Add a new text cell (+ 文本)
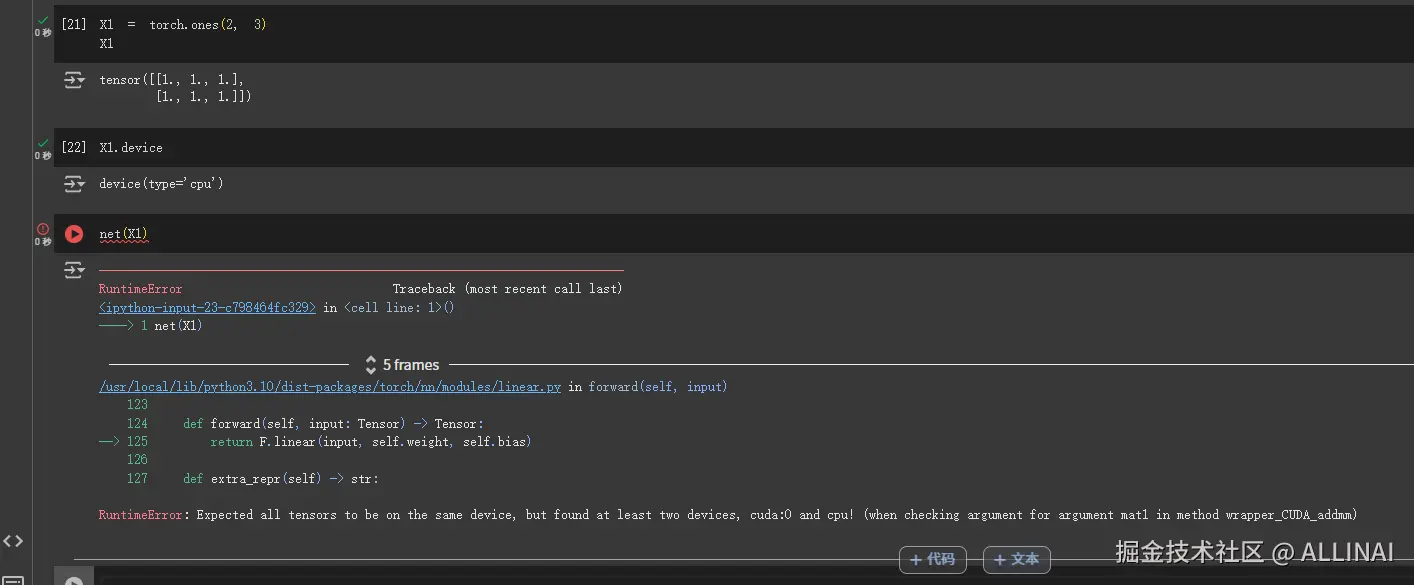The width and height of the screenshot is (1414, 585). tap(1016, 560)
